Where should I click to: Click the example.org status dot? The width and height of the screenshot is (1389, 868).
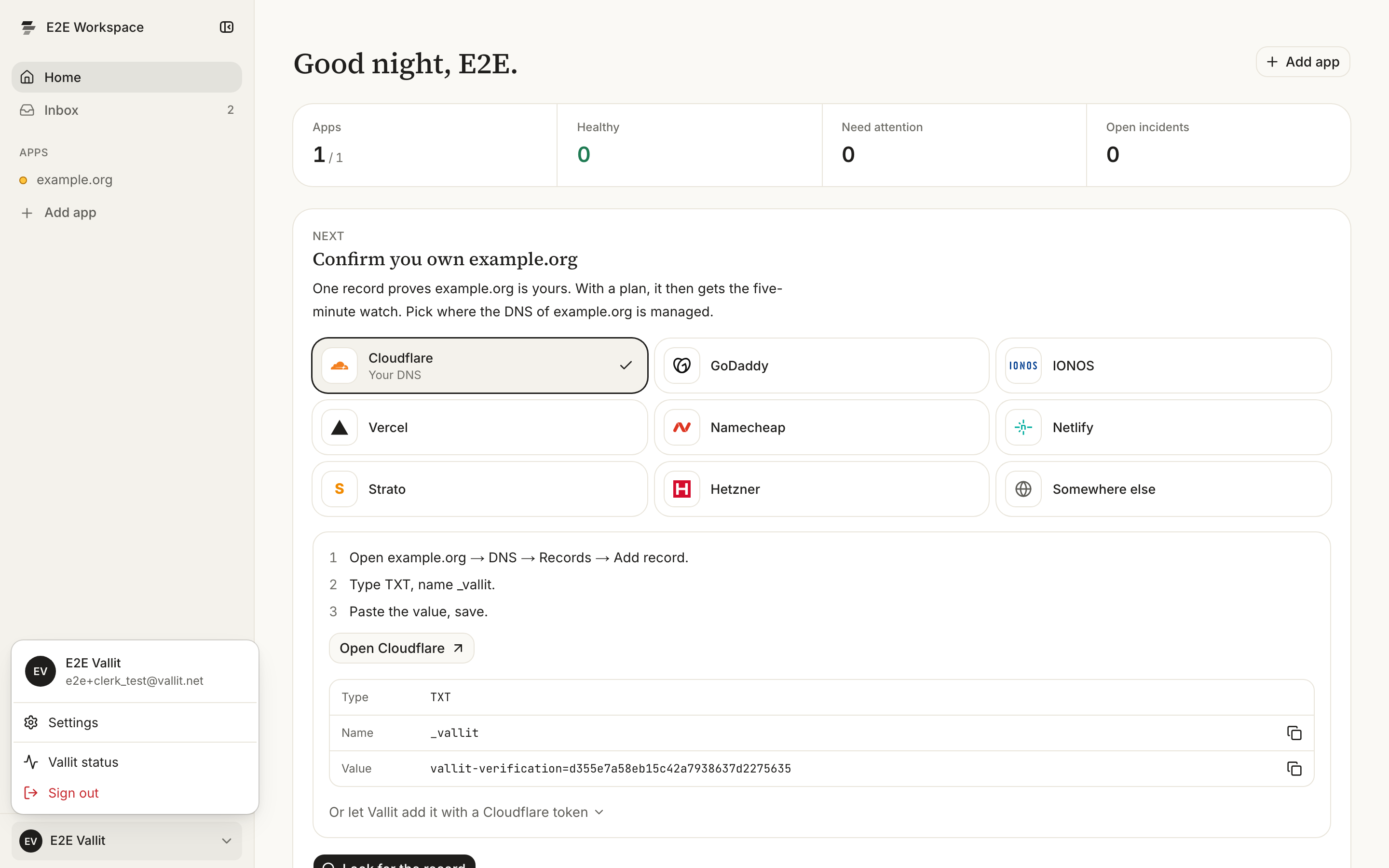pos(23,180)
